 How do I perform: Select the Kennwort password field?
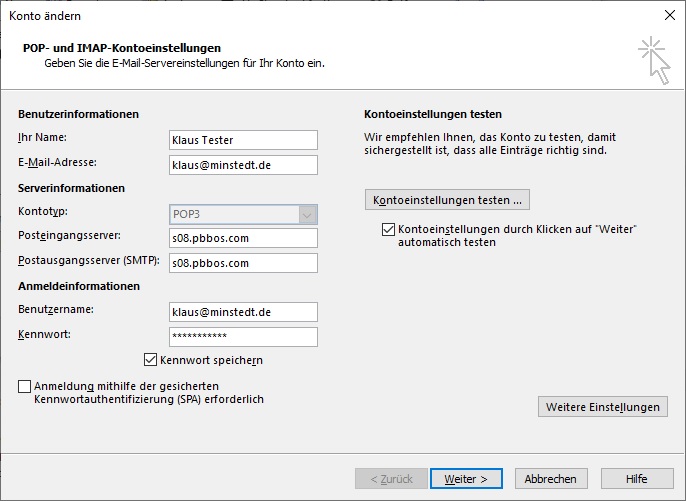tap(244, 337)
